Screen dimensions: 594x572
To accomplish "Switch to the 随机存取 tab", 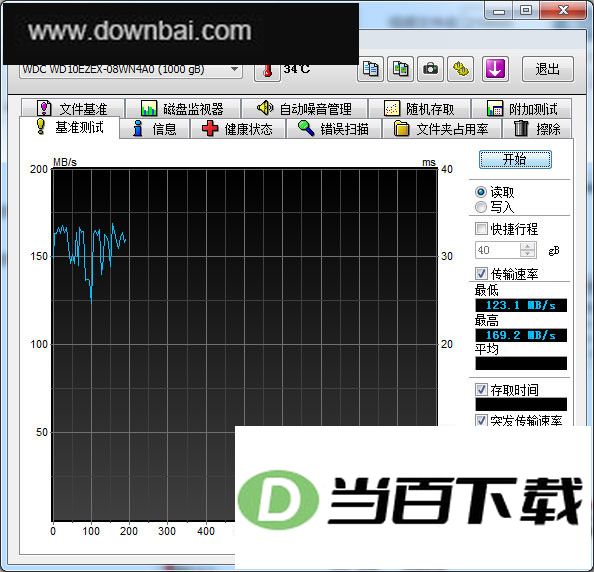I will pyautogui.click(x=420, y=109).
